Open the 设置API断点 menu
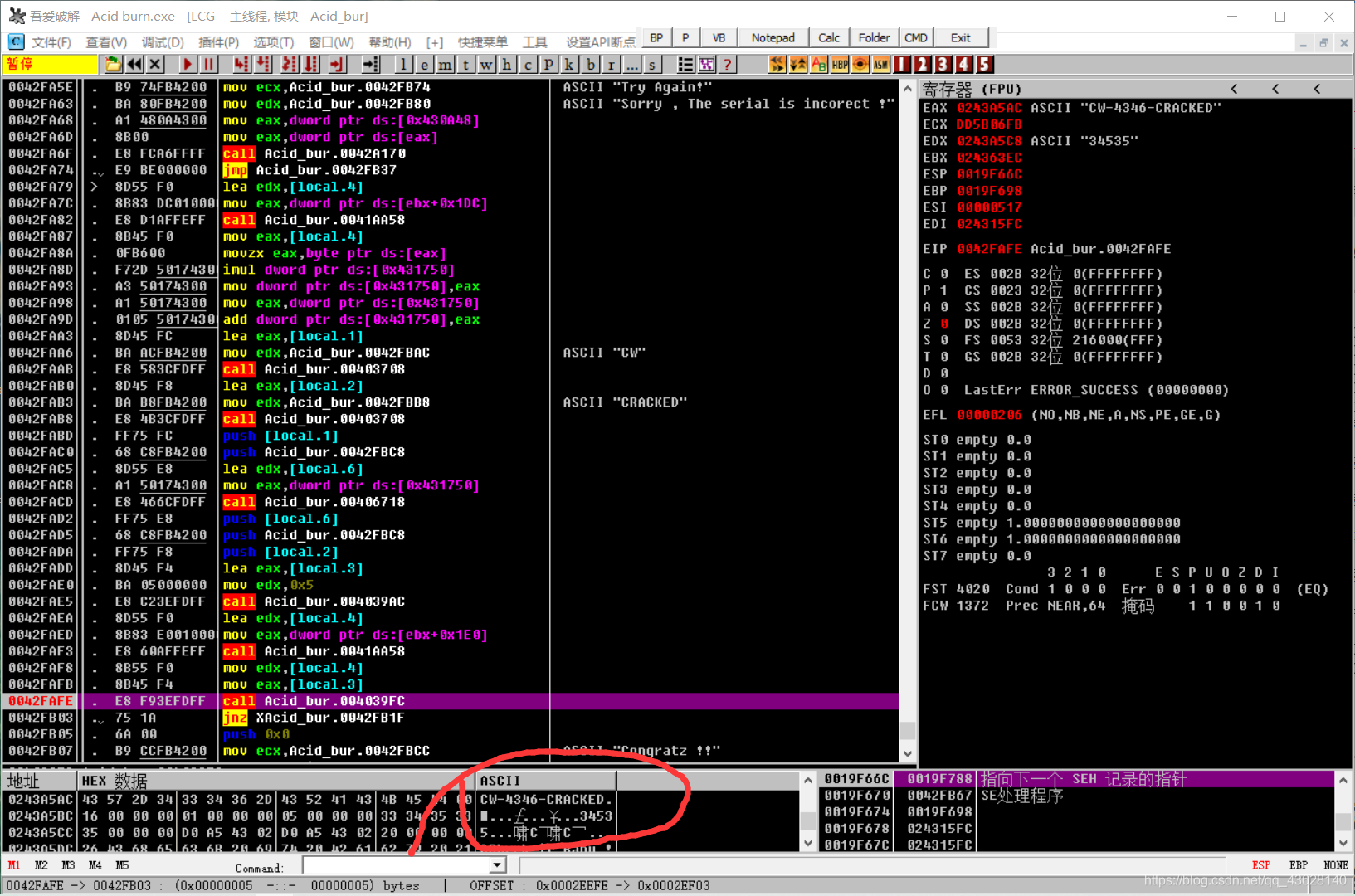This screenshot has width=1355, height=896. coord(600,41)
